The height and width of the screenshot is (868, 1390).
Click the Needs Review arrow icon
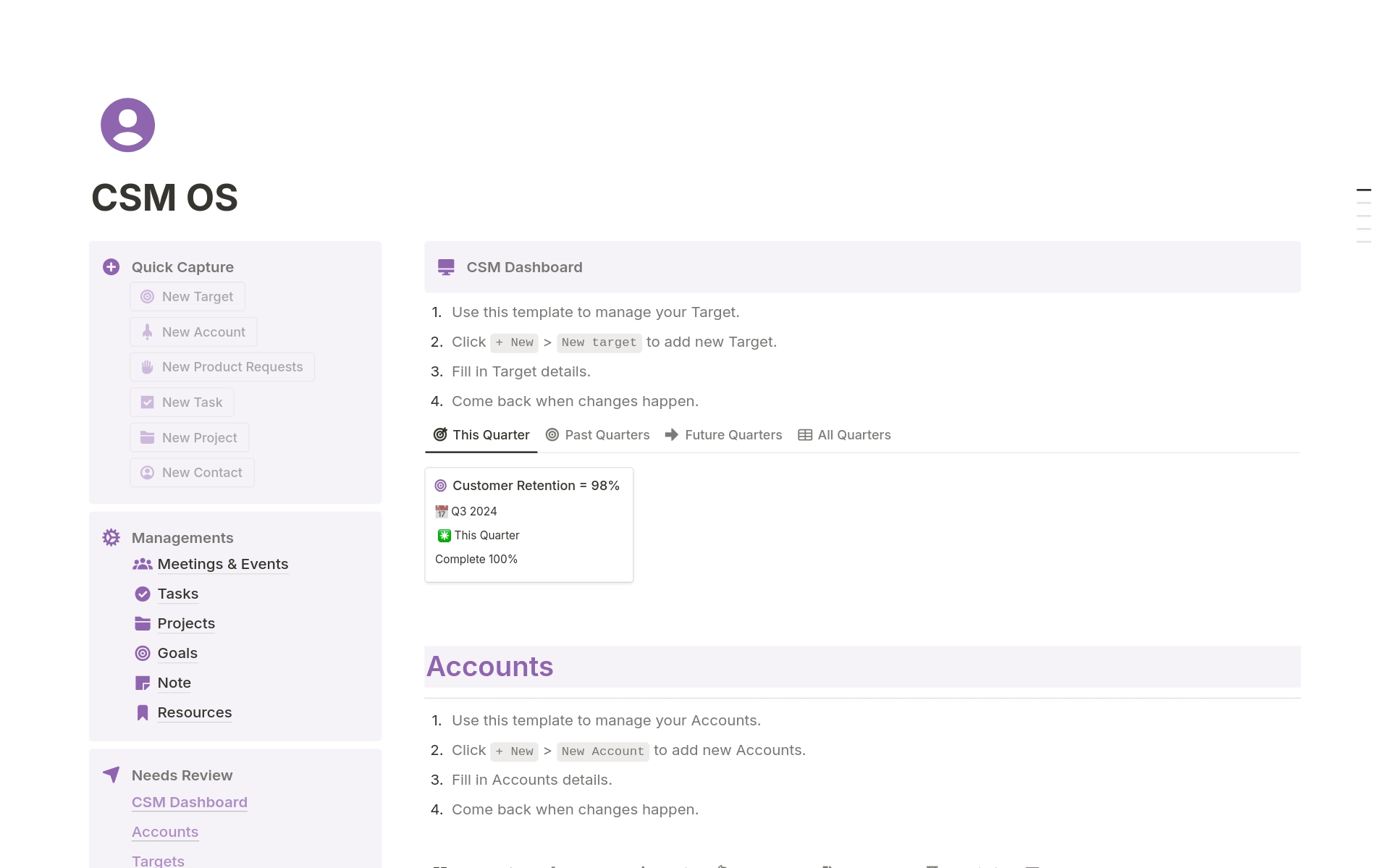click(x=111, y=775)
